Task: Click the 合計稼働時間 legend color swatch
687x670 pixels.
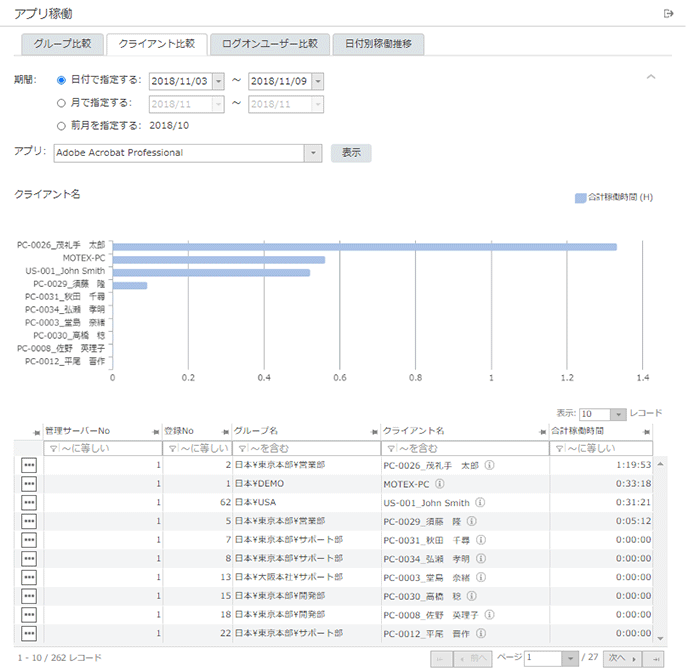Action: tap(580, 198)
